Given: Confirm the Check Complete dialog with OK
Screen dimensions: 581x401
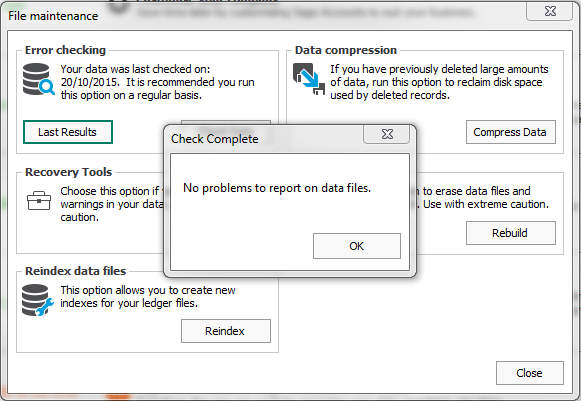Looking at the screenshot, I should click(x=356, y=246).
